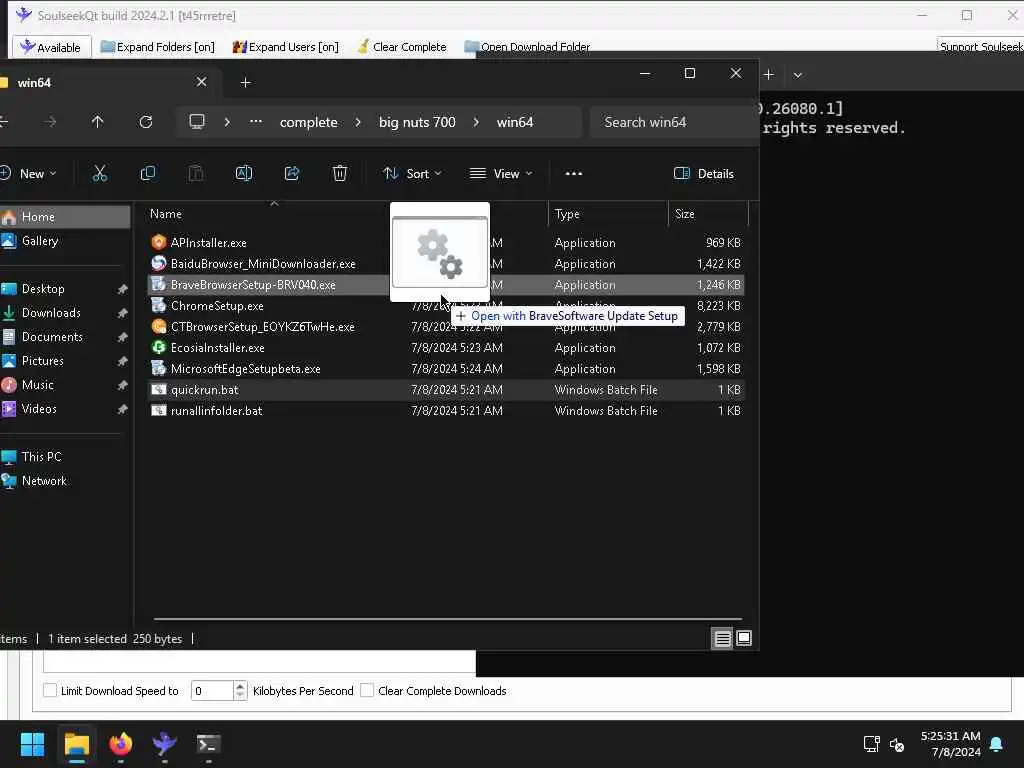Select the win64 Explorer tab
The height and width of the screenshot is (768, 1024).
[104, 82]
